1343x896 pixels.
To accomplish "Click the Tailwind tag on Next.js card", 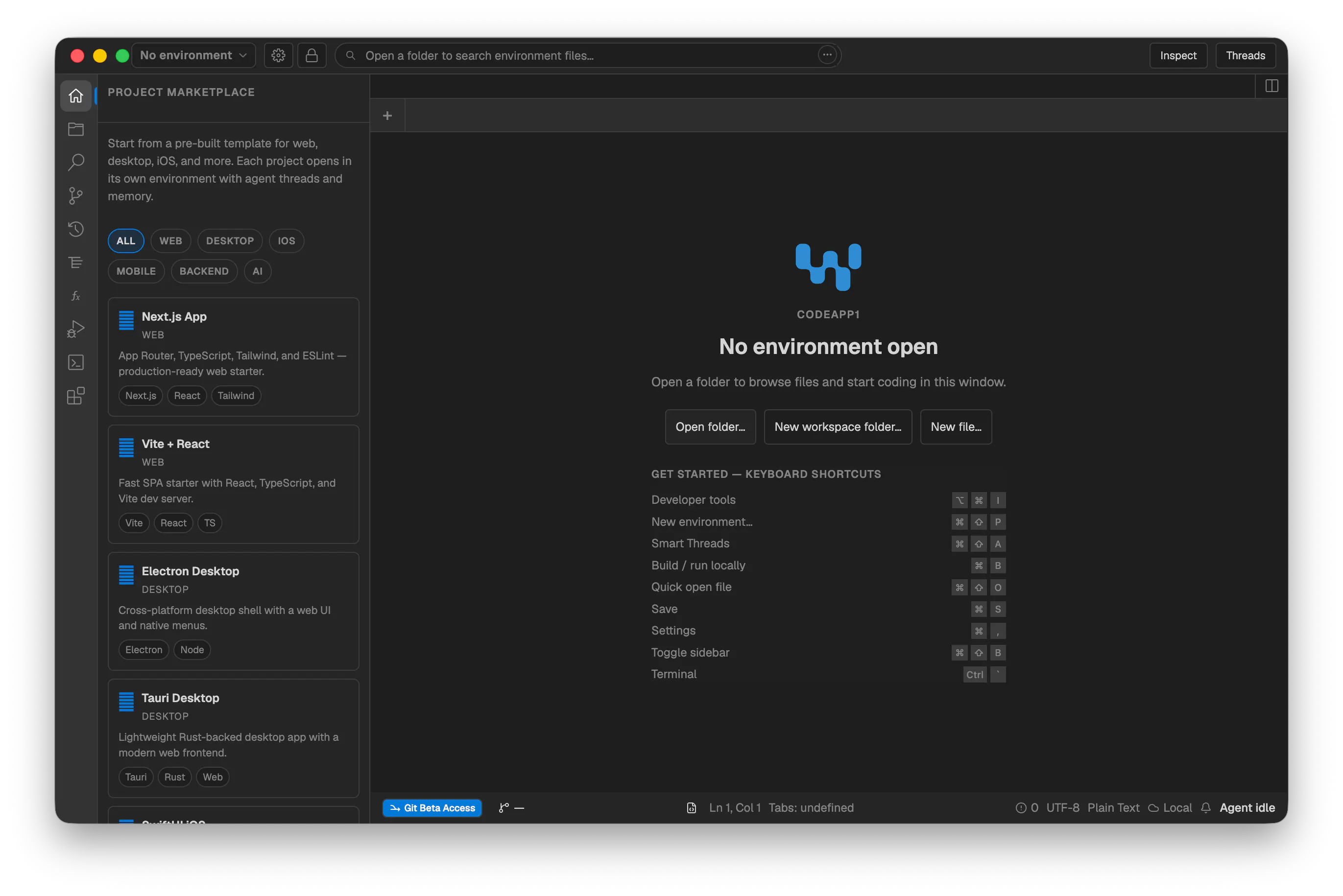I will click(x=236, y=396).
